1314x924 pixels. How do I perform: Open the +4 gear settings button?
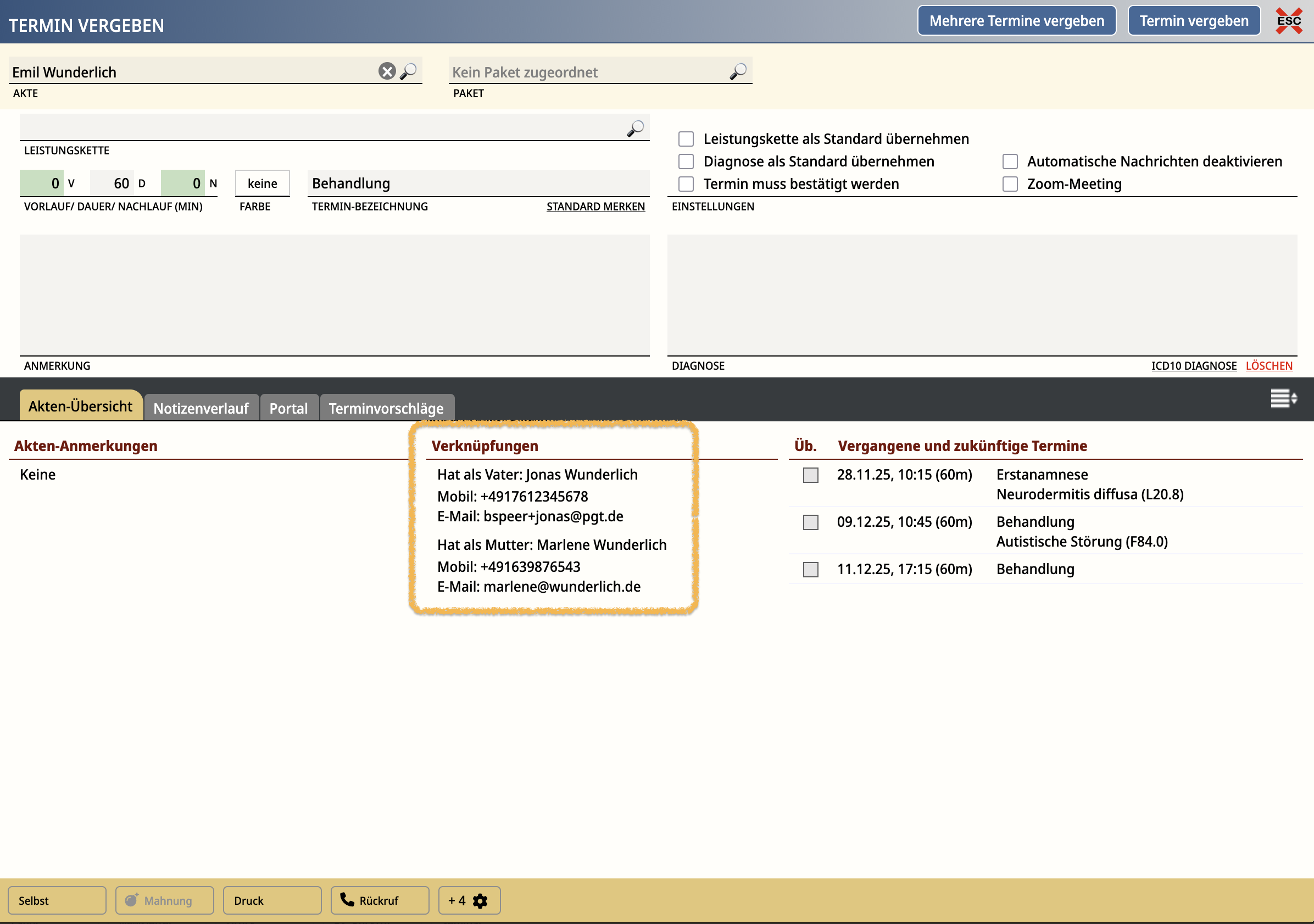(x=469, y=900)
